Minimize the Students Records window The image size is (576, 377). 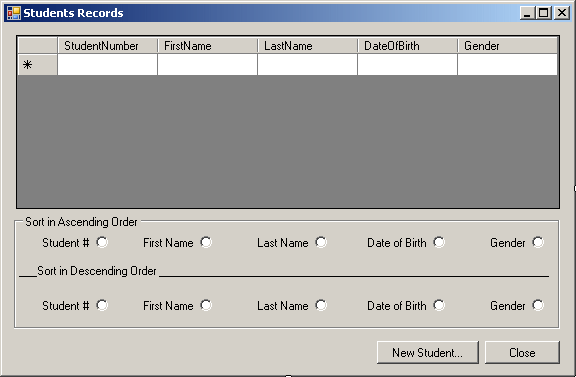point(527,13)
